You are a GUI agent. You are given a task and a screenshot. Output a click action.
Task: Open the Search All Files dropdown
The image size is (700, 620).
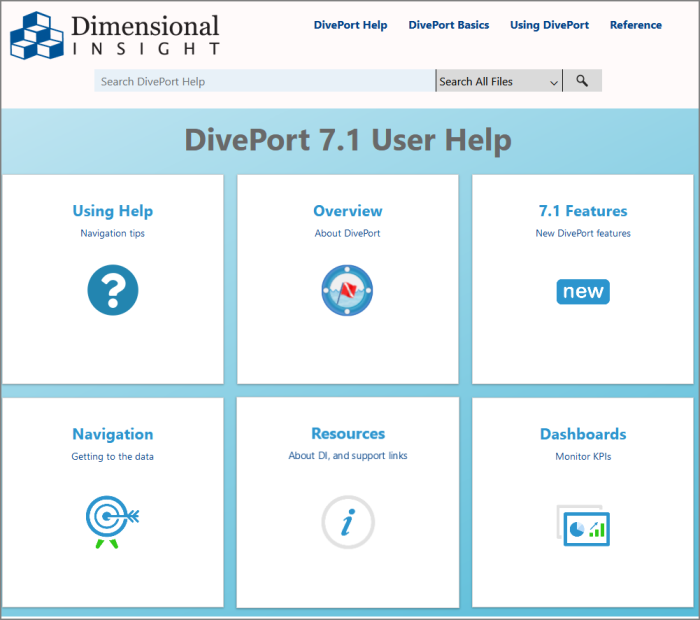click(x=499, y=81)
